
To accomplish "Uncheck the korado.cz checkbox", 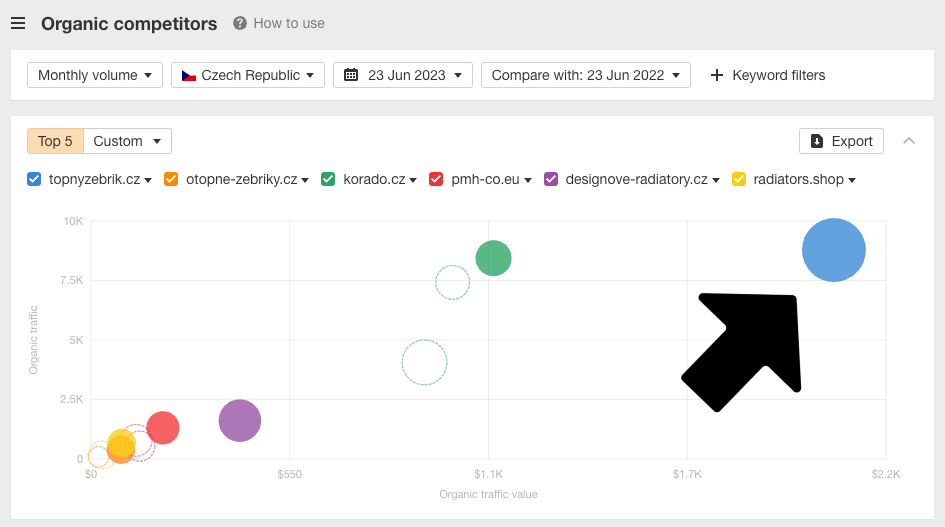I will [328, 179].
